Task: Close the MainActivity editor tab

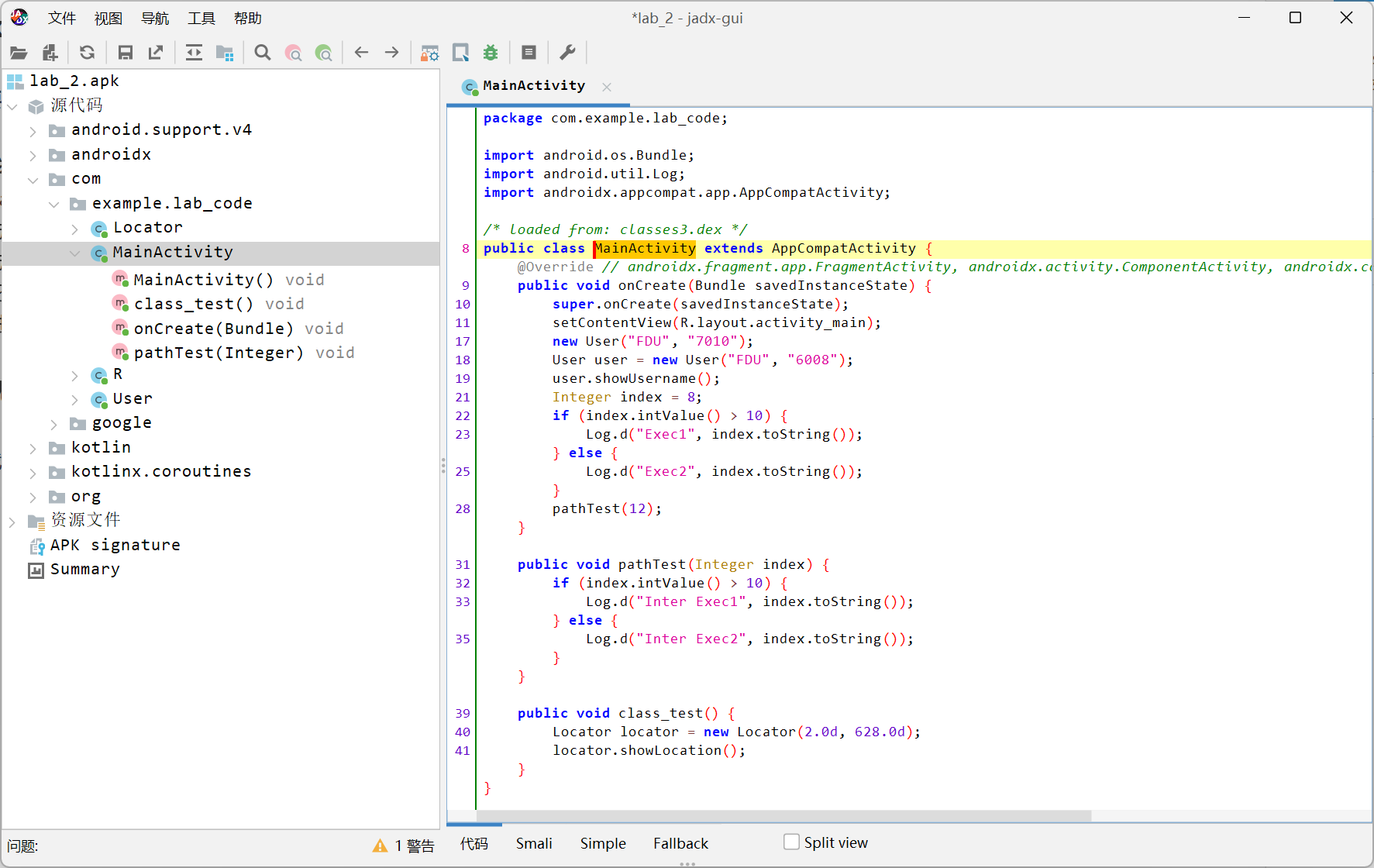Action: point(607,87)
